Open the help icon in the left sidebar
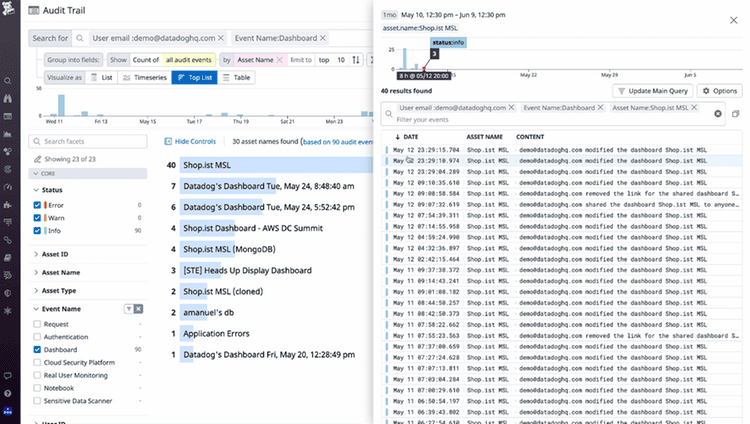The image size is (750, 424). [8, 393]
